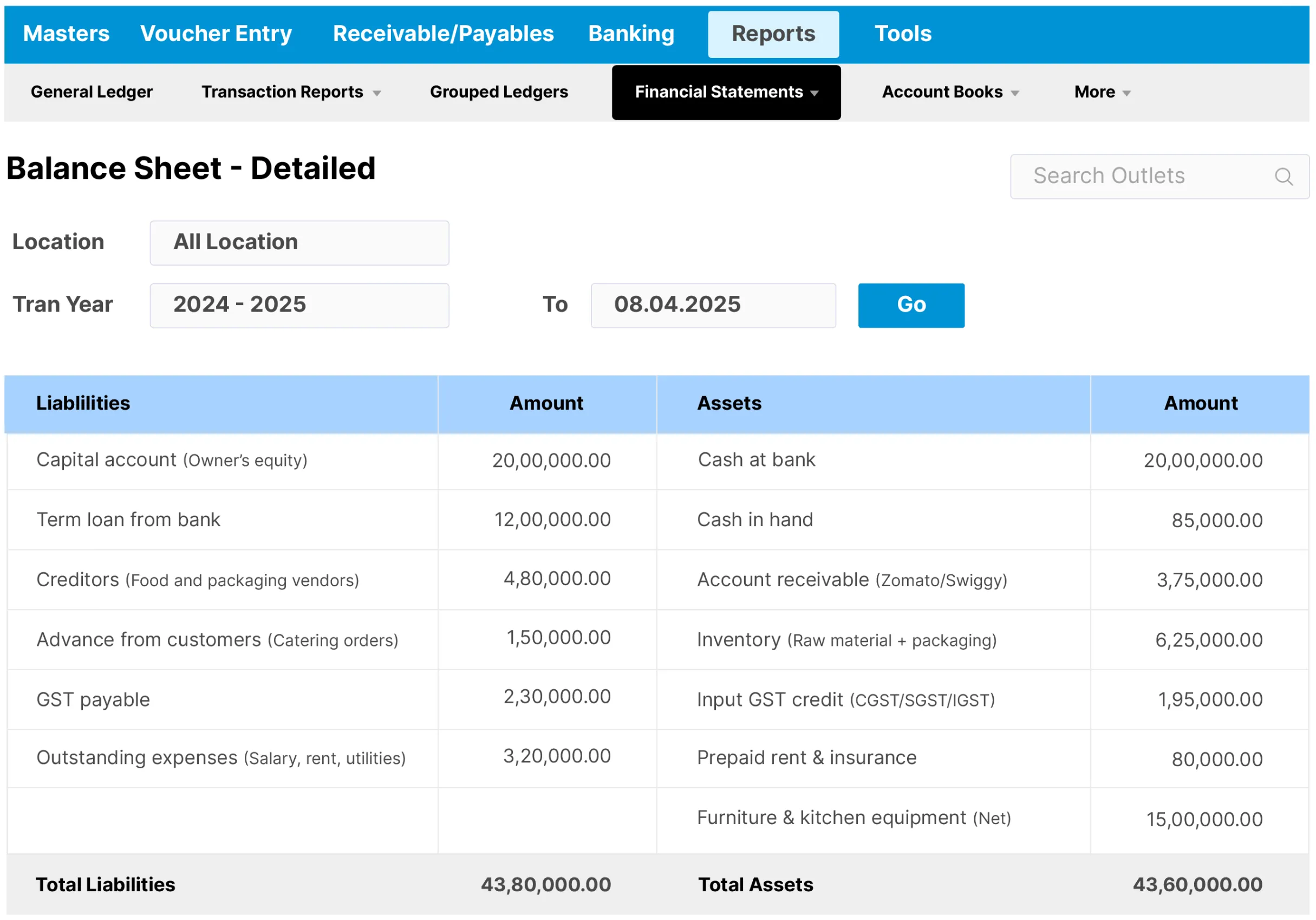Click amount 4,80,000.00 for creditors
The image size is (1316, 920).
557,579
